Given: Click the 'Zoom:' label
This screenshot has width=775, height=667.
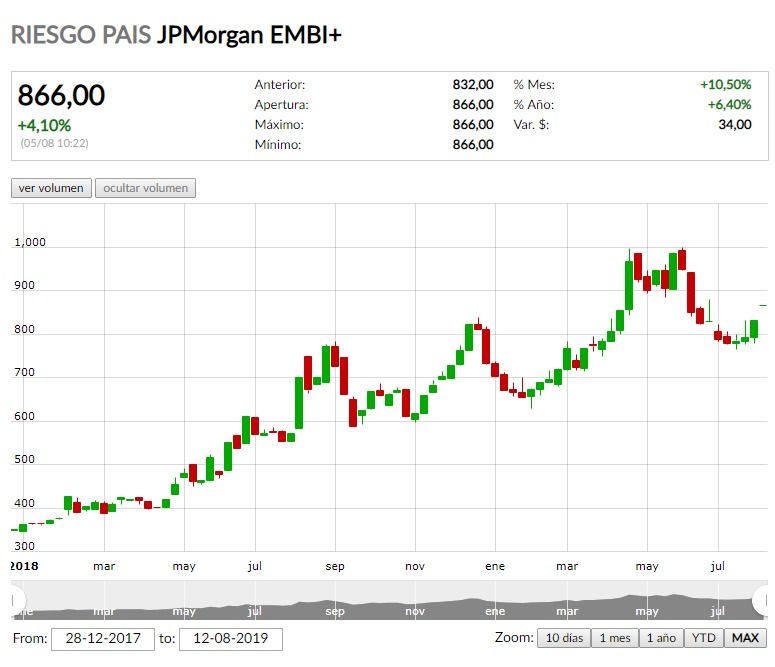Looking at the screenshot, I should 514,637.
